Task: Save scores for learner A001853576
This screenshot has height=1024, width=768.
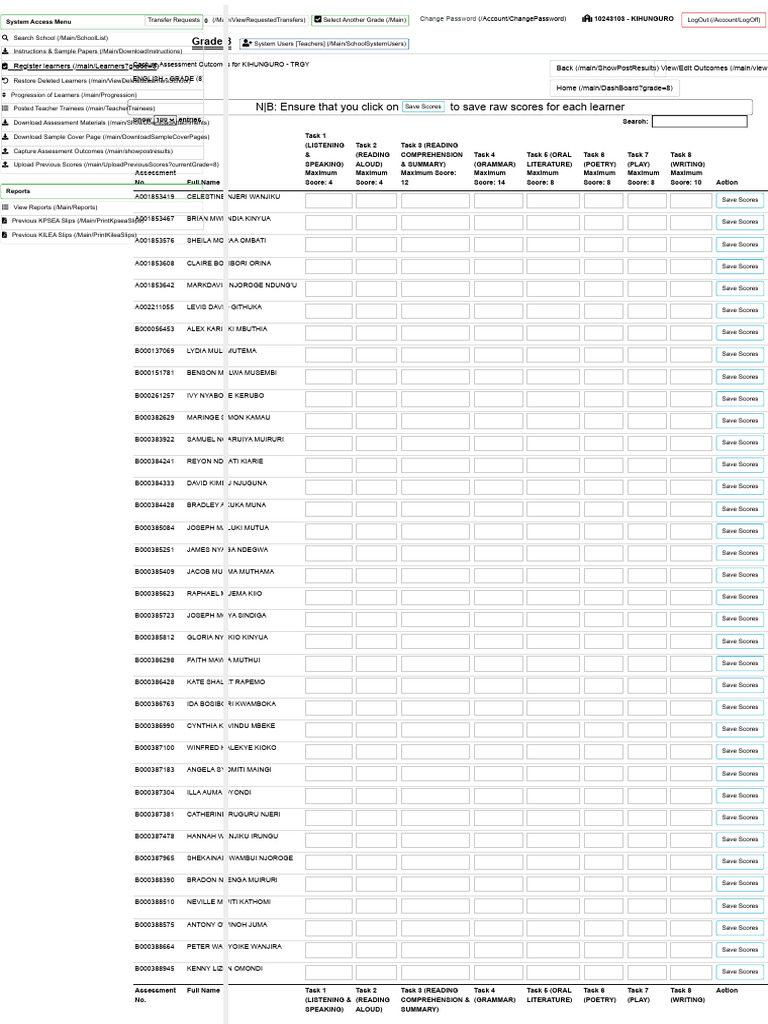Action: click(739, 244)
